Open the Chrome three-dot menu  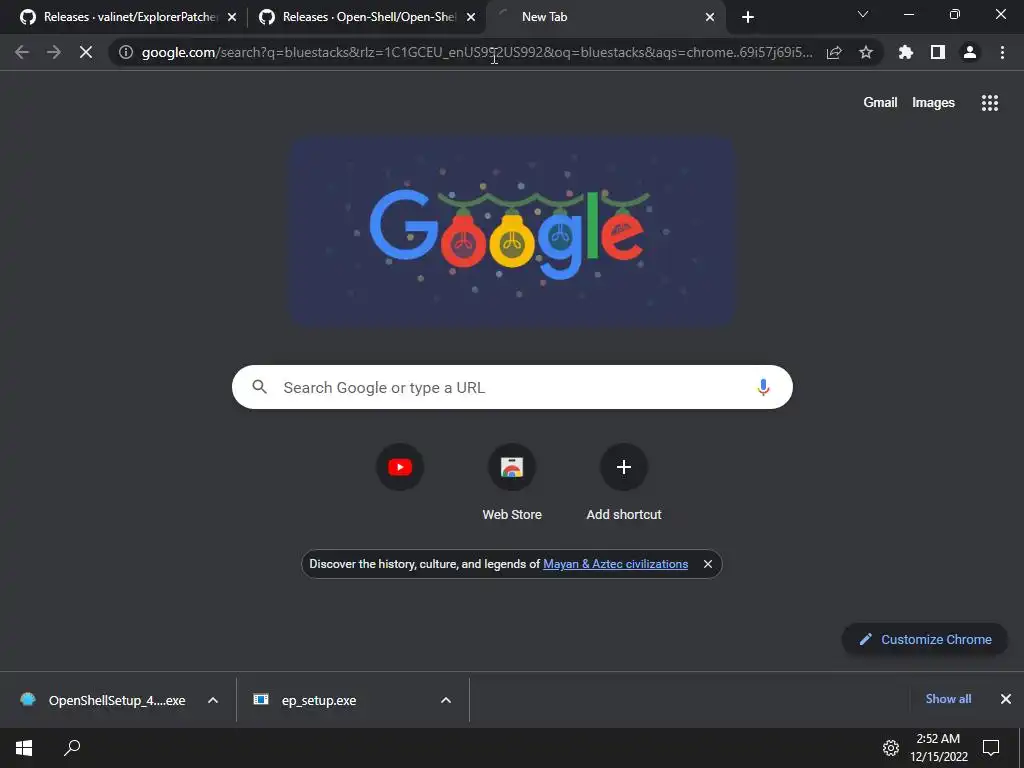tap(1002, 52)
